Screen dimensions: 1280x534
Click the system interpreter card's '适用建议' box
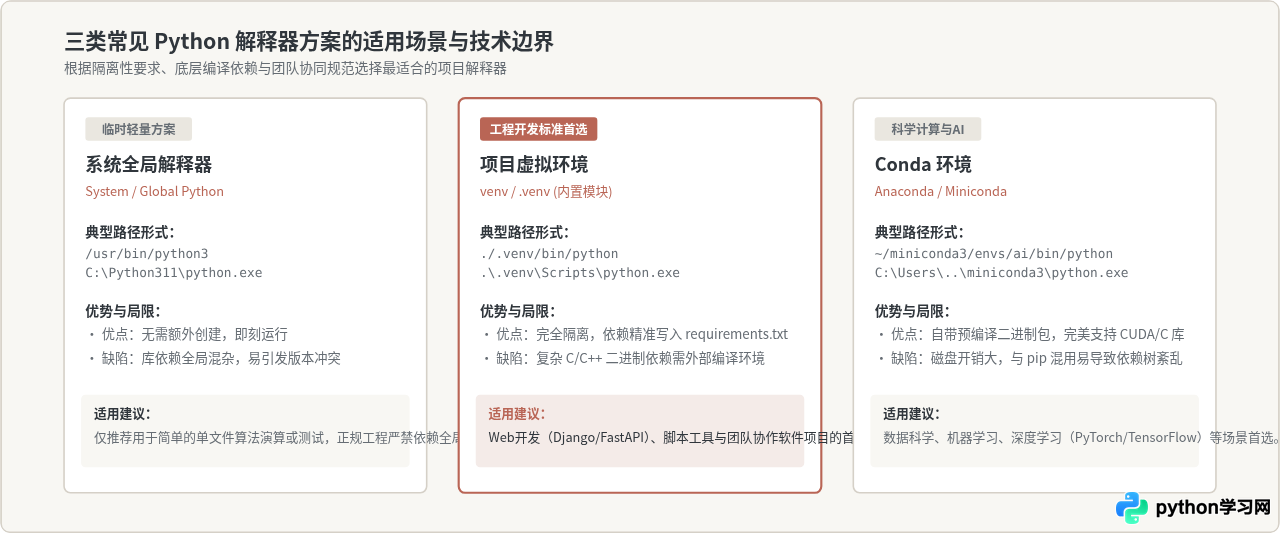pyautogui.click(x=245, y=430)
